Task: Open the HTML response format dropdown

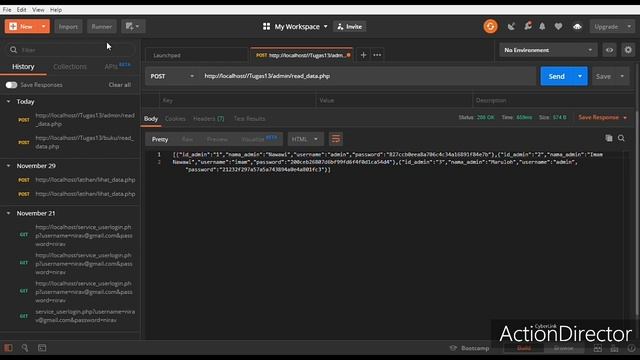Action: pyautogui.click(x=304, y=139)
